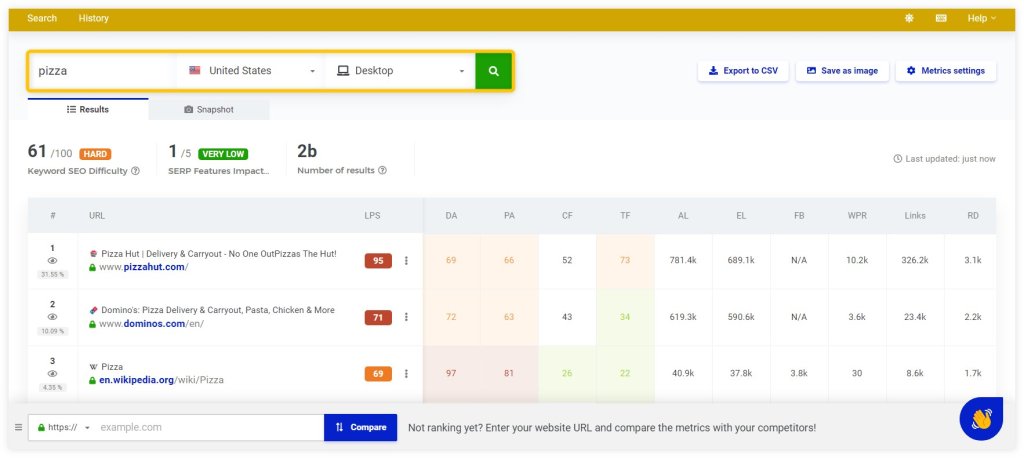The width and height of the screenshot is (1024, 458).
Task: Expand the Desktop device dropdown
Action: point(400,71)
